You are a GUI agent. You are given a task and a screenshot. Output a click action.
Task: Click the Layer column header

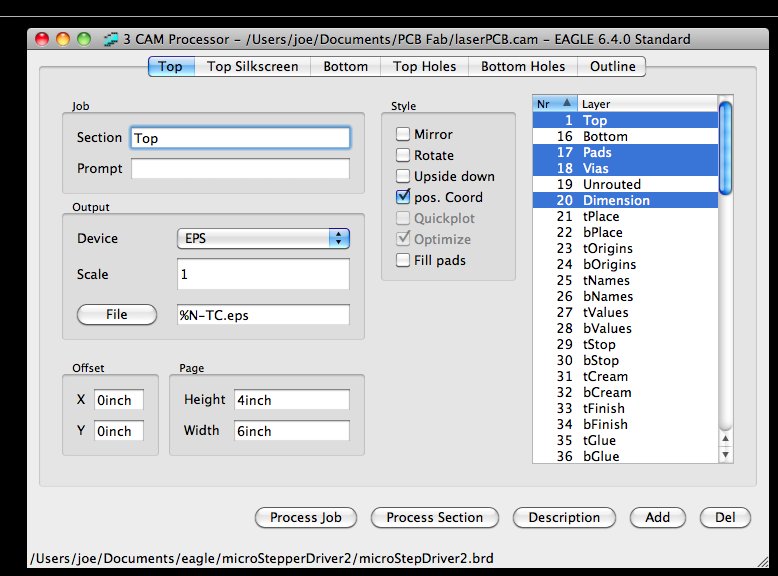648,104
